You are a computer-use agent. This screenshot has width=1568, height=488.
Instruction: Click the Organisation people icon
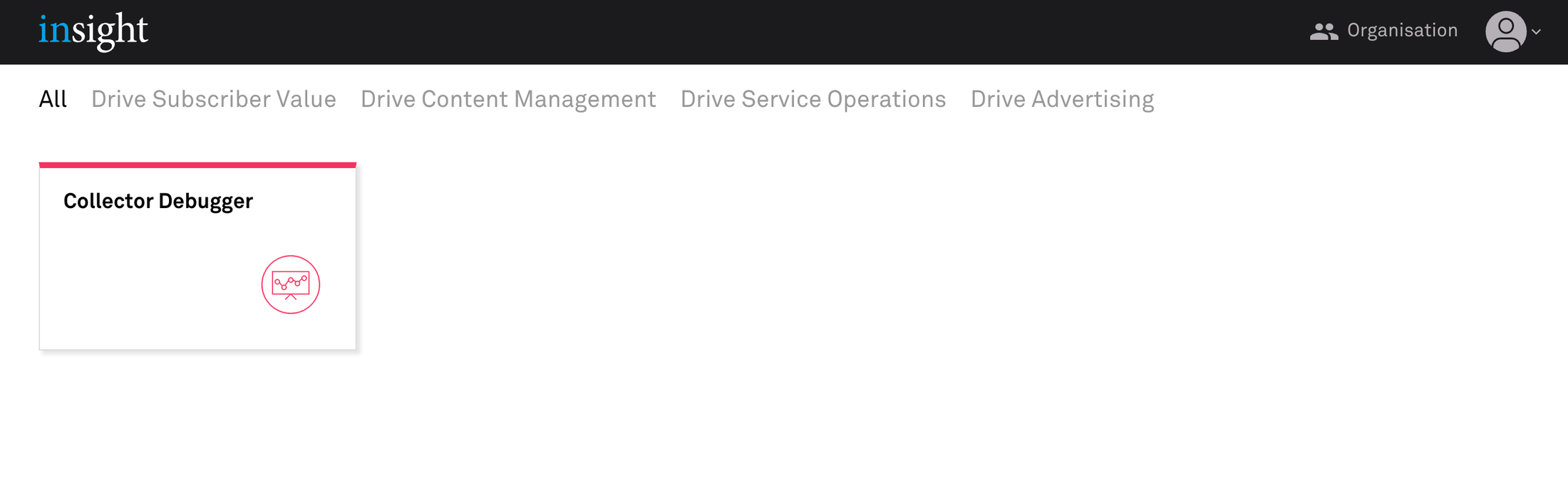[1324, 31]
